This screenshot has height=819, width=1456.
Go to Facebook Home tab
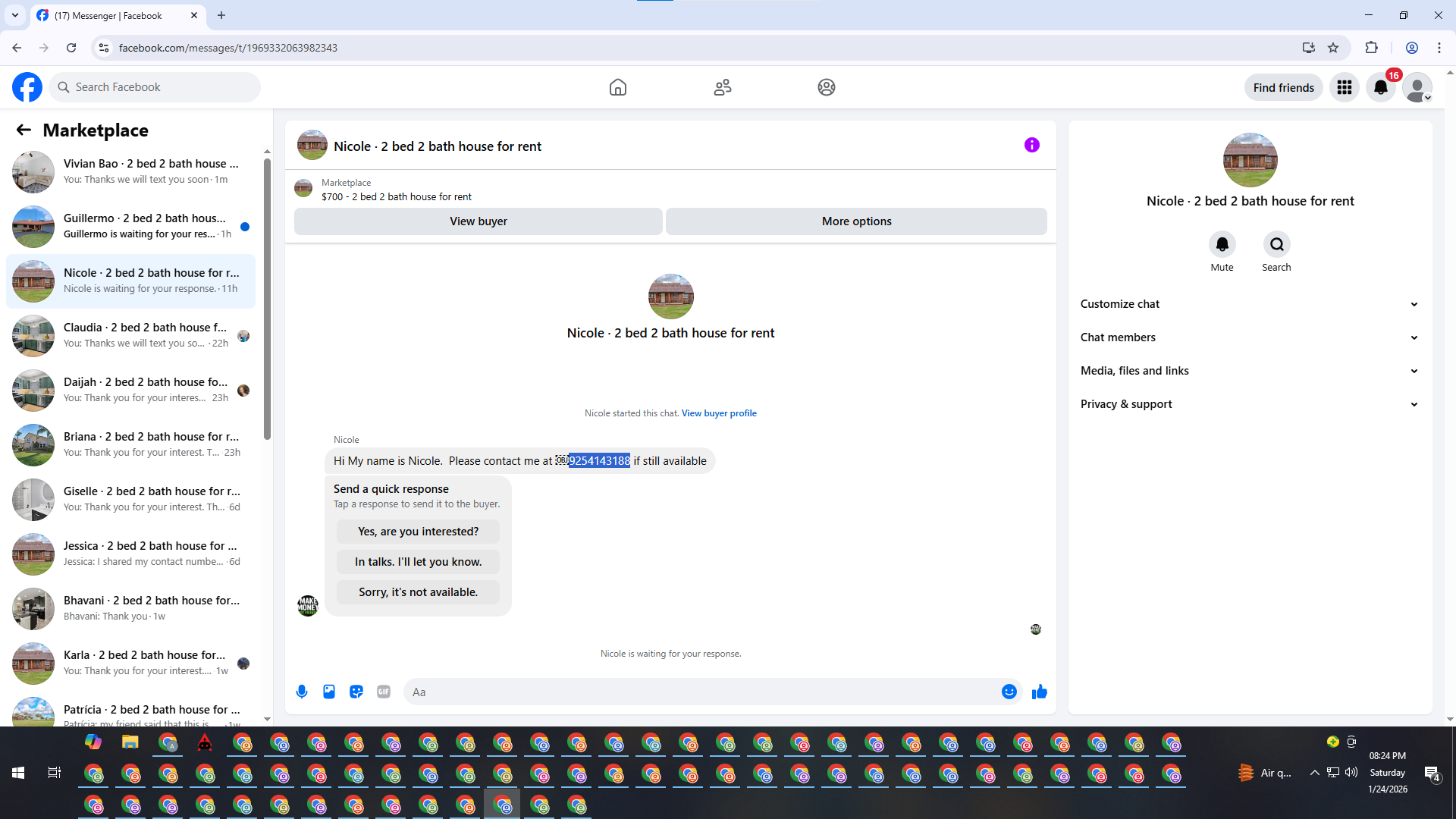pyautogui.click(x=618, y=87)
